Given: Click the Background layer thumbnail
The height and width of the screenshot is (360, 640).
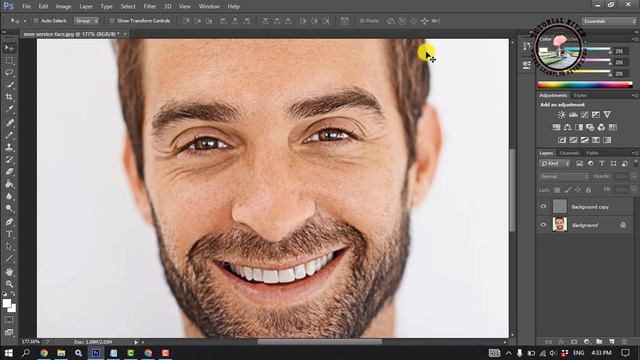Looking at the screenshot, I should (x=560, y=224).
